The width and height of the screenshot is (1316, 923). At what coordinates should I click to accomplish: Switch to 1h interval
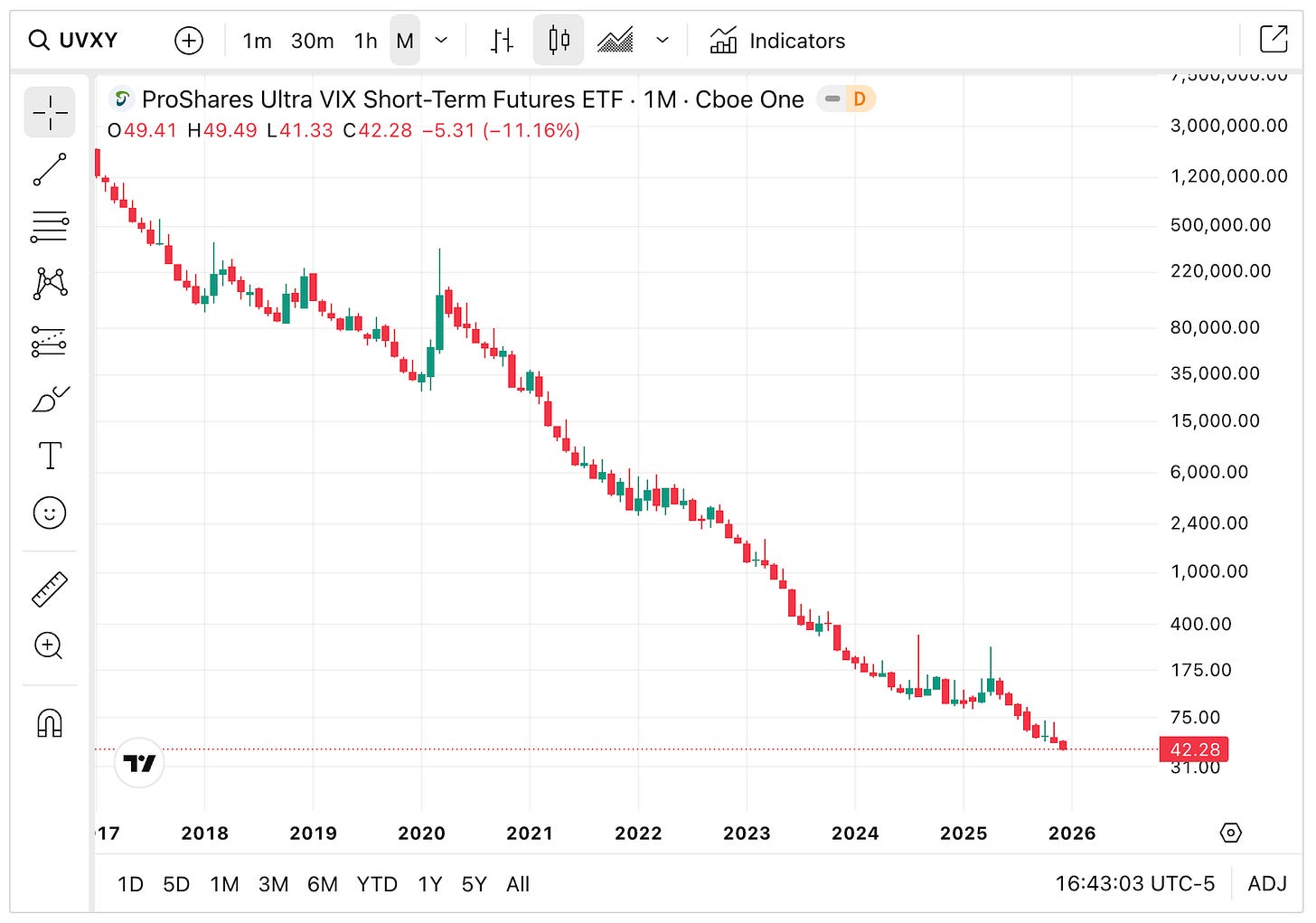point(365,41)
